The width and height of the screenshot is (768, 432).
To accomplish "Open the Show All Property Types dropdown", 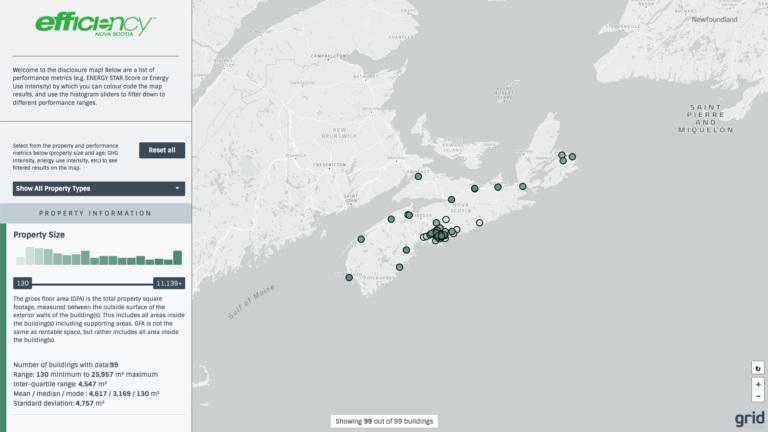I will [x=98, y=188].
